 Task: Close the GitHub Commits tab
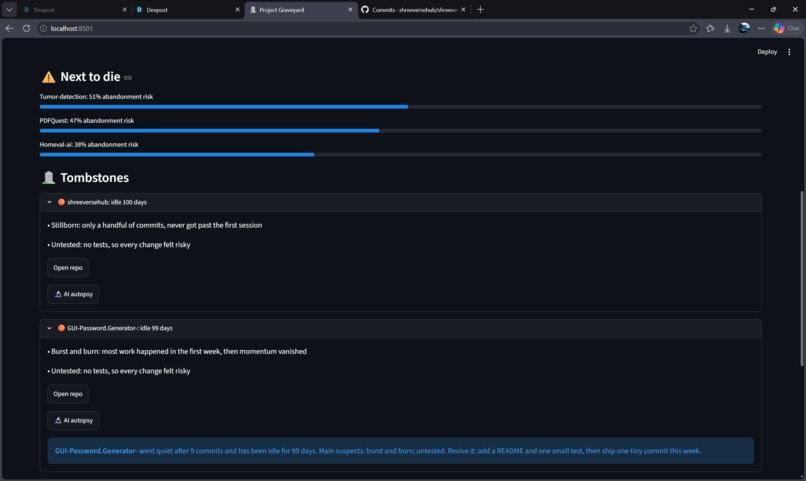tap(463, 9)
